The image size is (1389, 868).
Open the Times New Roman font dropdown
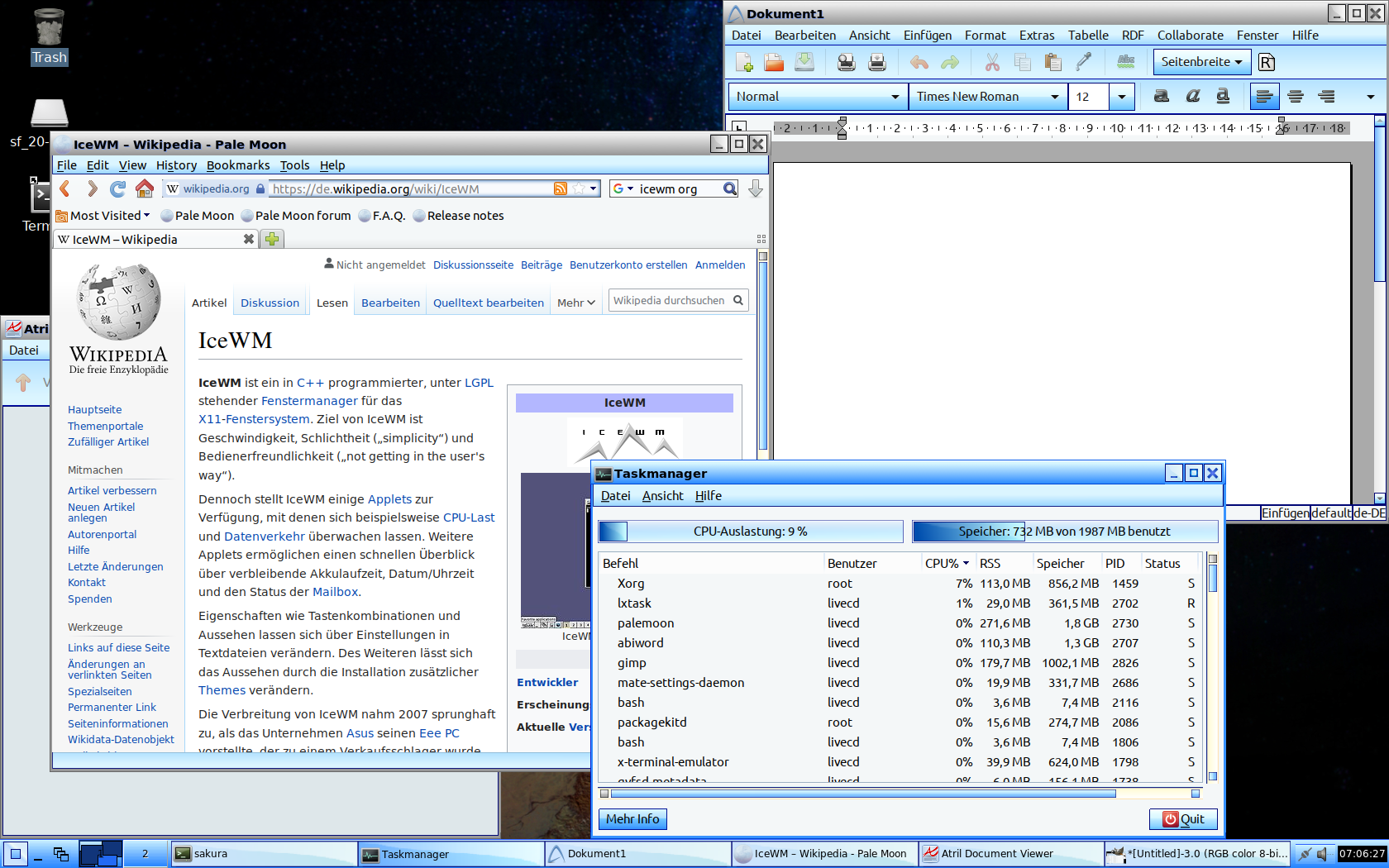point(988,97)
